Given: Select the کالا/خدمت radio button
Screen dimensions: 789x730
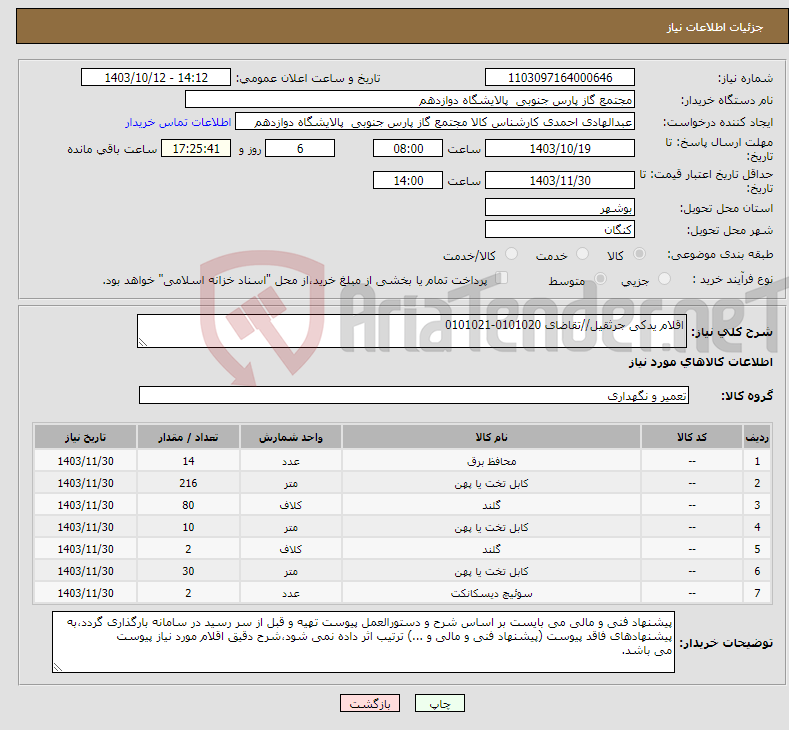Looking at the screenshot, I should click(511, 254).
